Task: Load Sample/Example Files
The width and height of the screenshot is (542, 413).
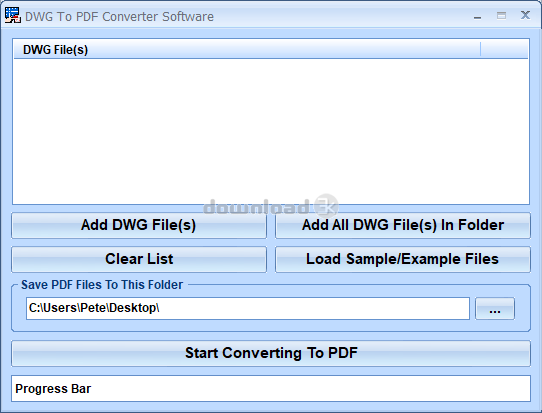Action: pos(403,259)
